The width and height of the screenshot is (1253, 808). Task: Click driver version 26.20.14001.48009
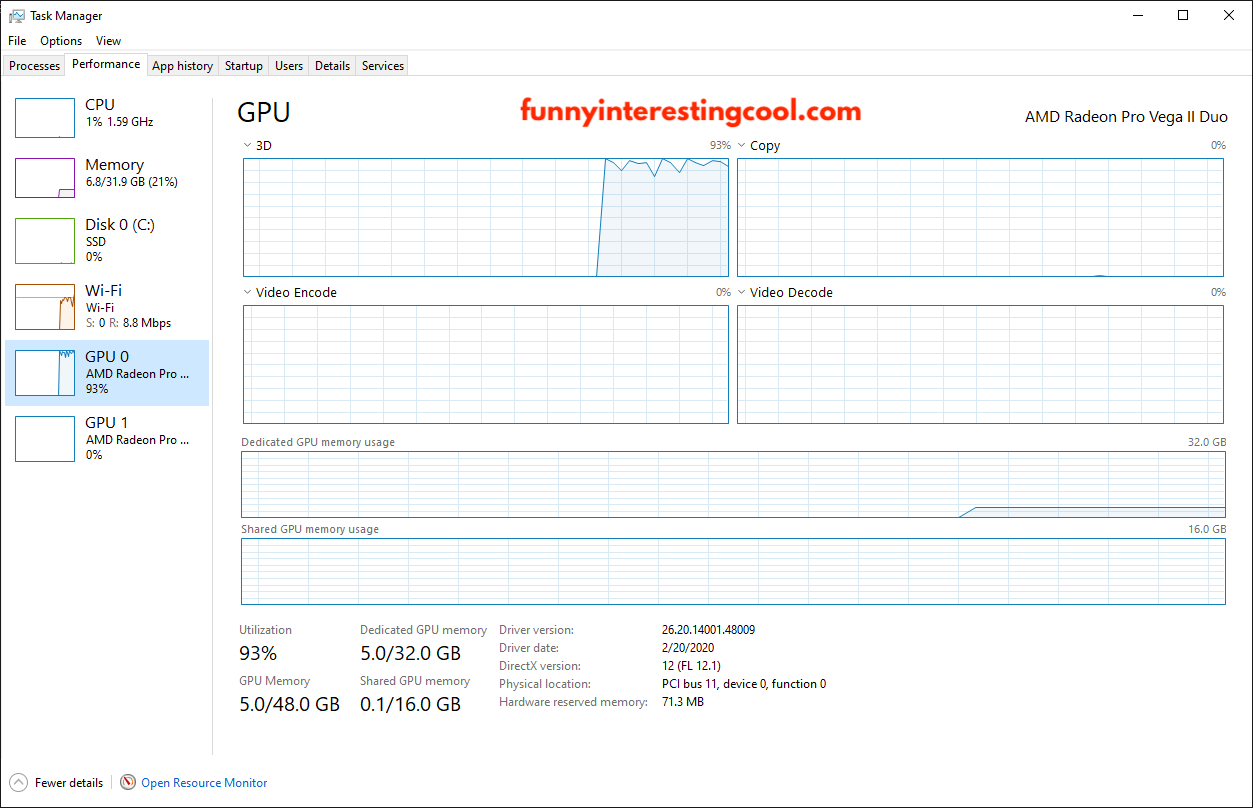pyautogui.click(x=708, y=630)
